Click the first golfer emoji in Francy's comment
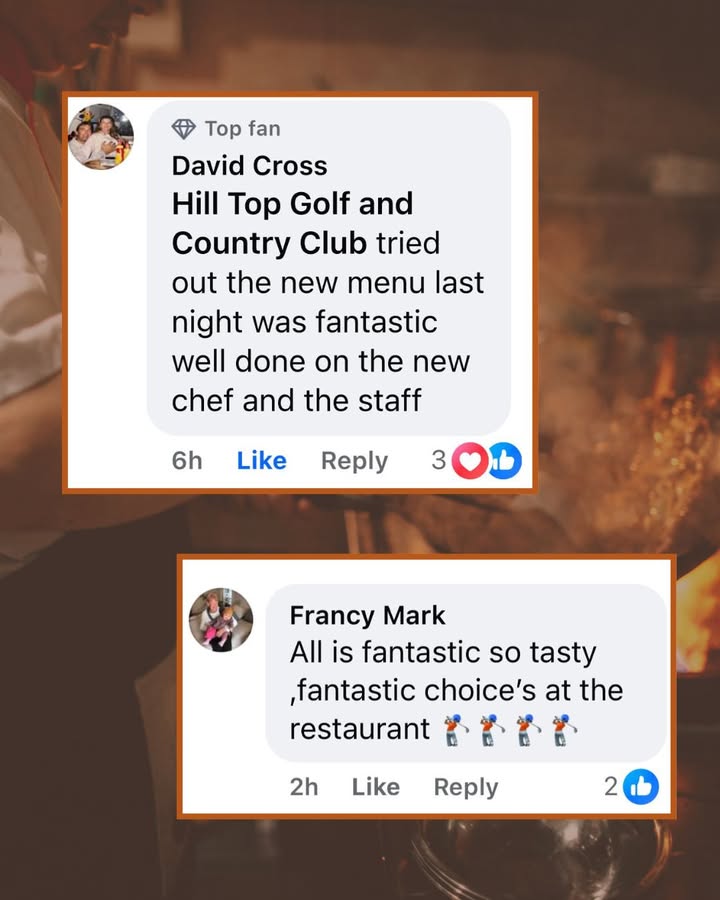The image size is (720, 900). (x=456, y=730)
